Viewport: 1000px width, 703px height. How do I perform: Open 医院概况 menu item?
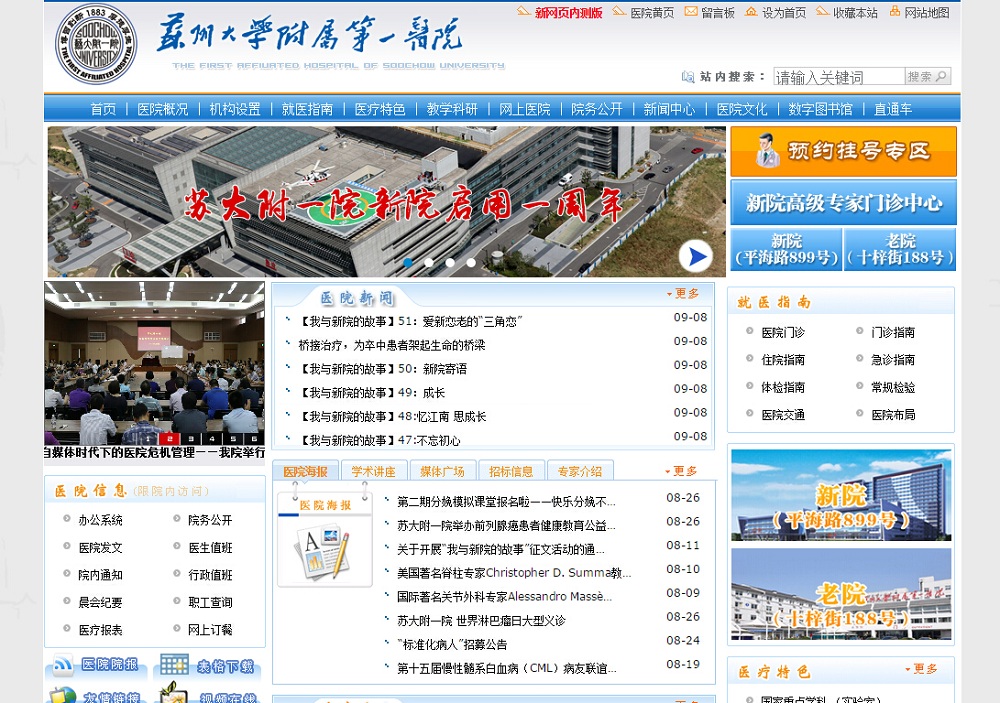(163, 109)
